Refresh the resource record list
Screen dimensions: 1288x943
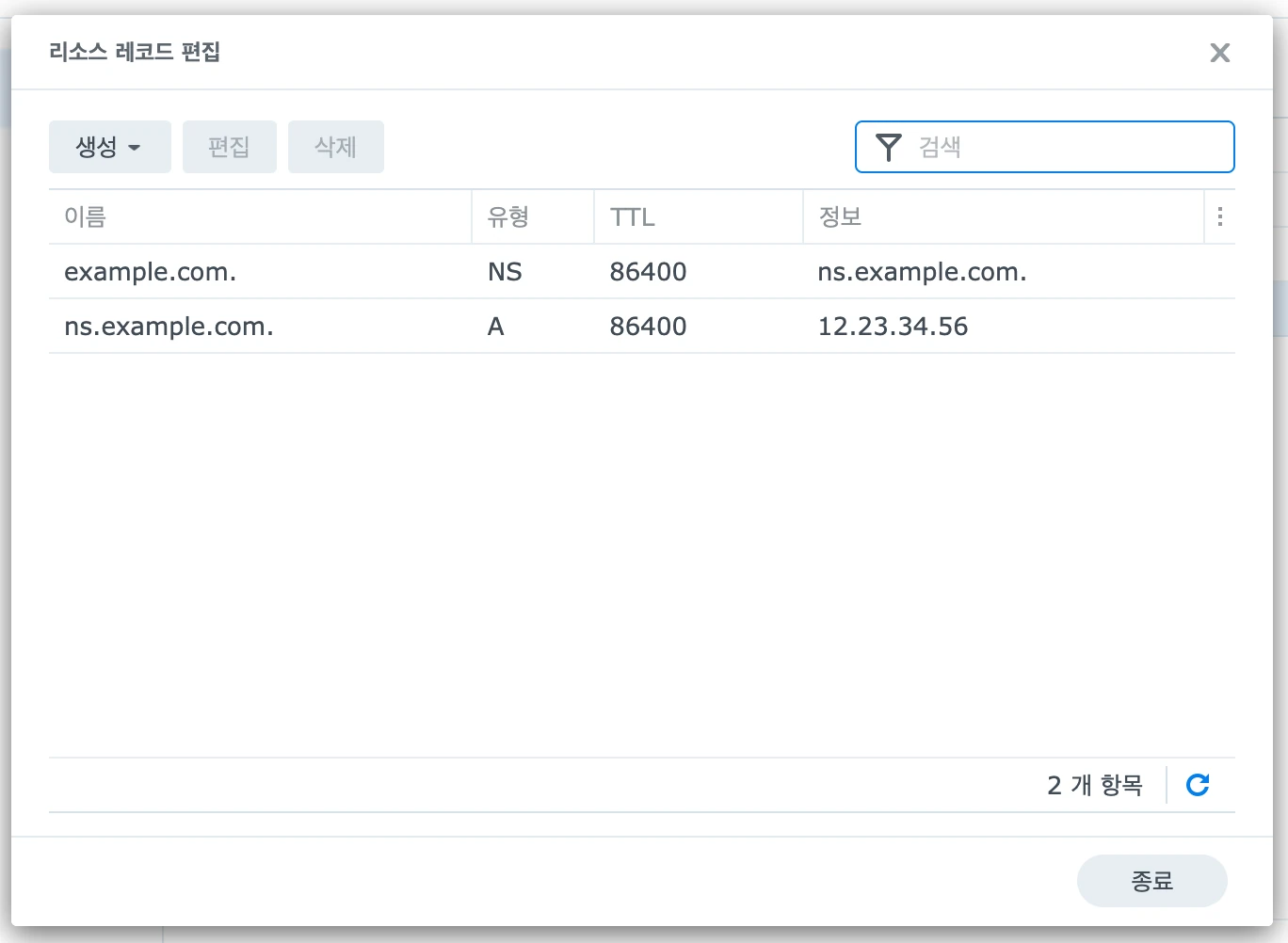coord(1198,785)
